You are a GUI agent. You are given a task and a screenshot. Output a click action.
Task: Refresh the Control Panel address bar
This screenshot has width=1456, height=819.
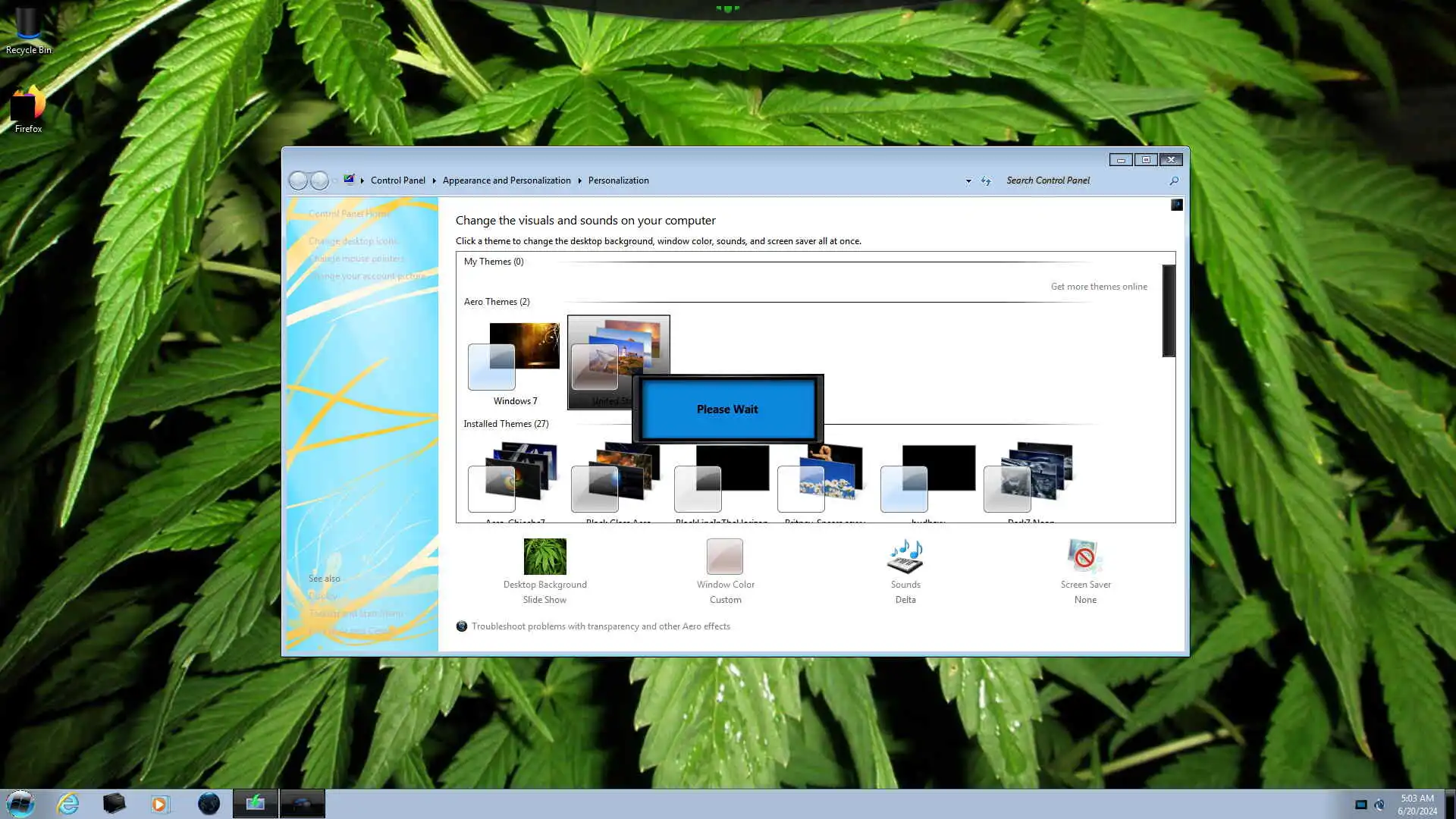pos(986,181)
